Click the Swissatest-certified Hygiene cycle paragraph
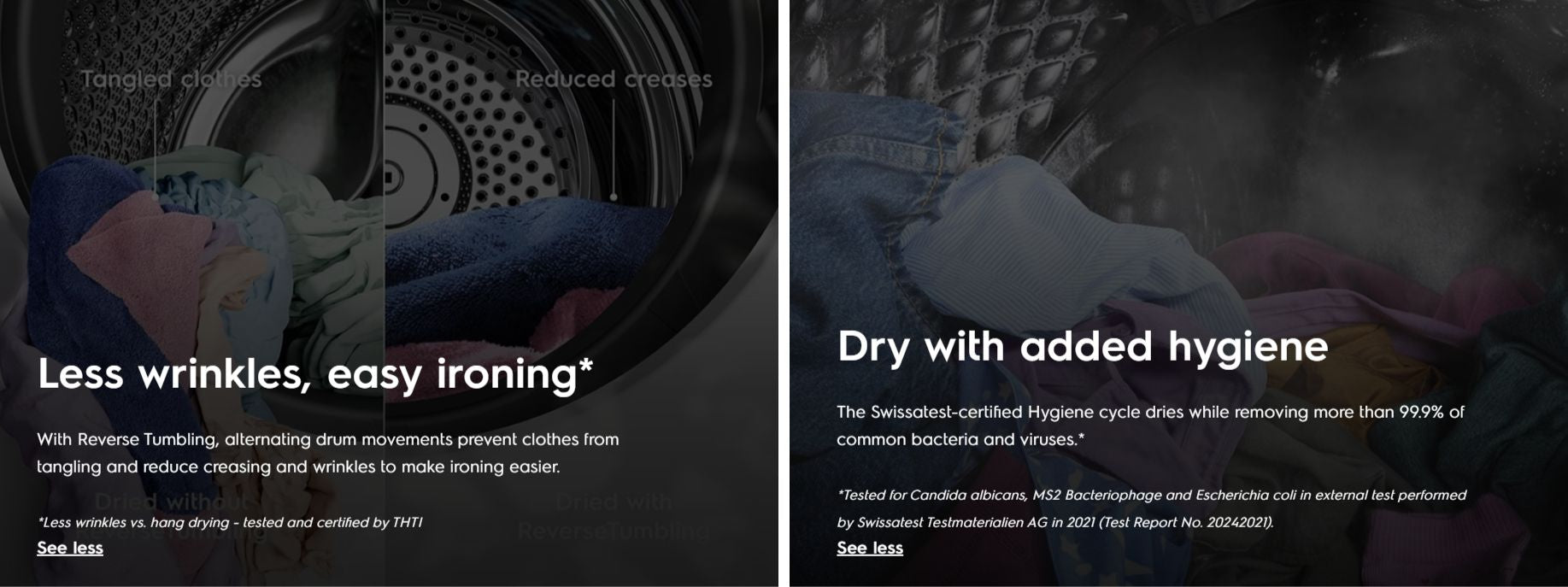1568x587 pixels. pyautogui.click(x=1150, y=426)
